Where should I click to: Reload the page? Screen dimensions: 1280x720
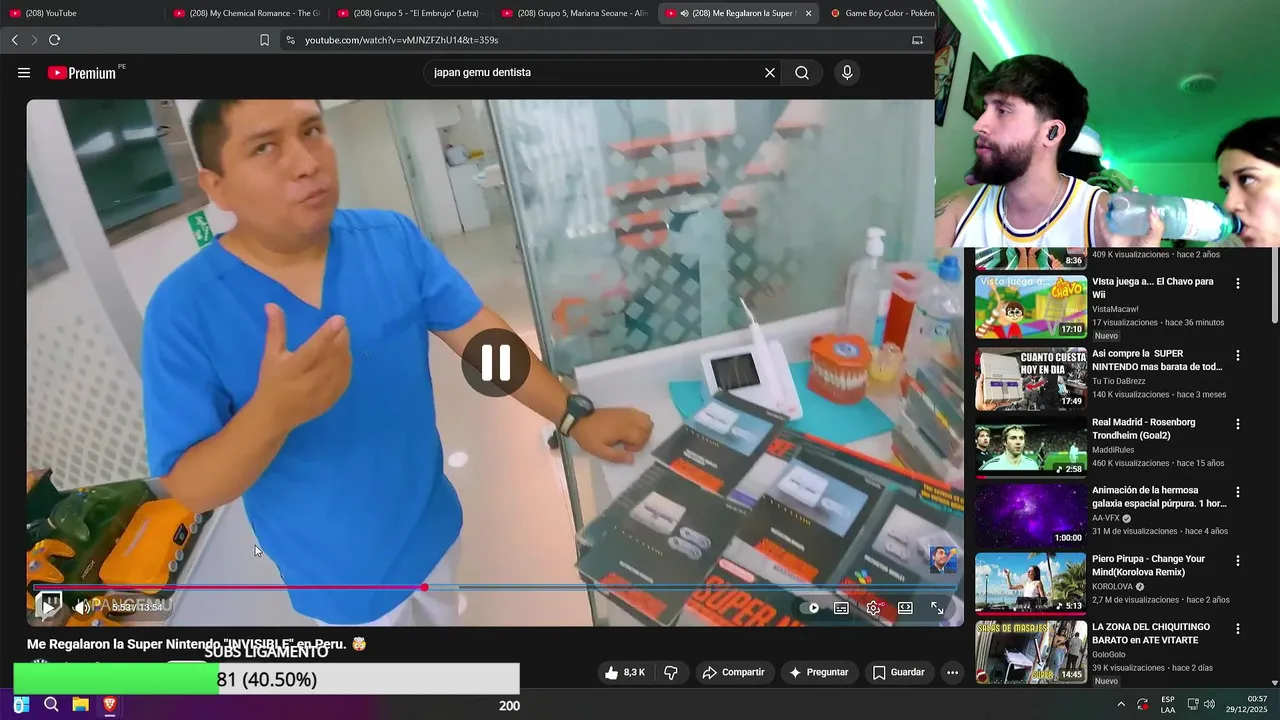[x=54, y=40]
